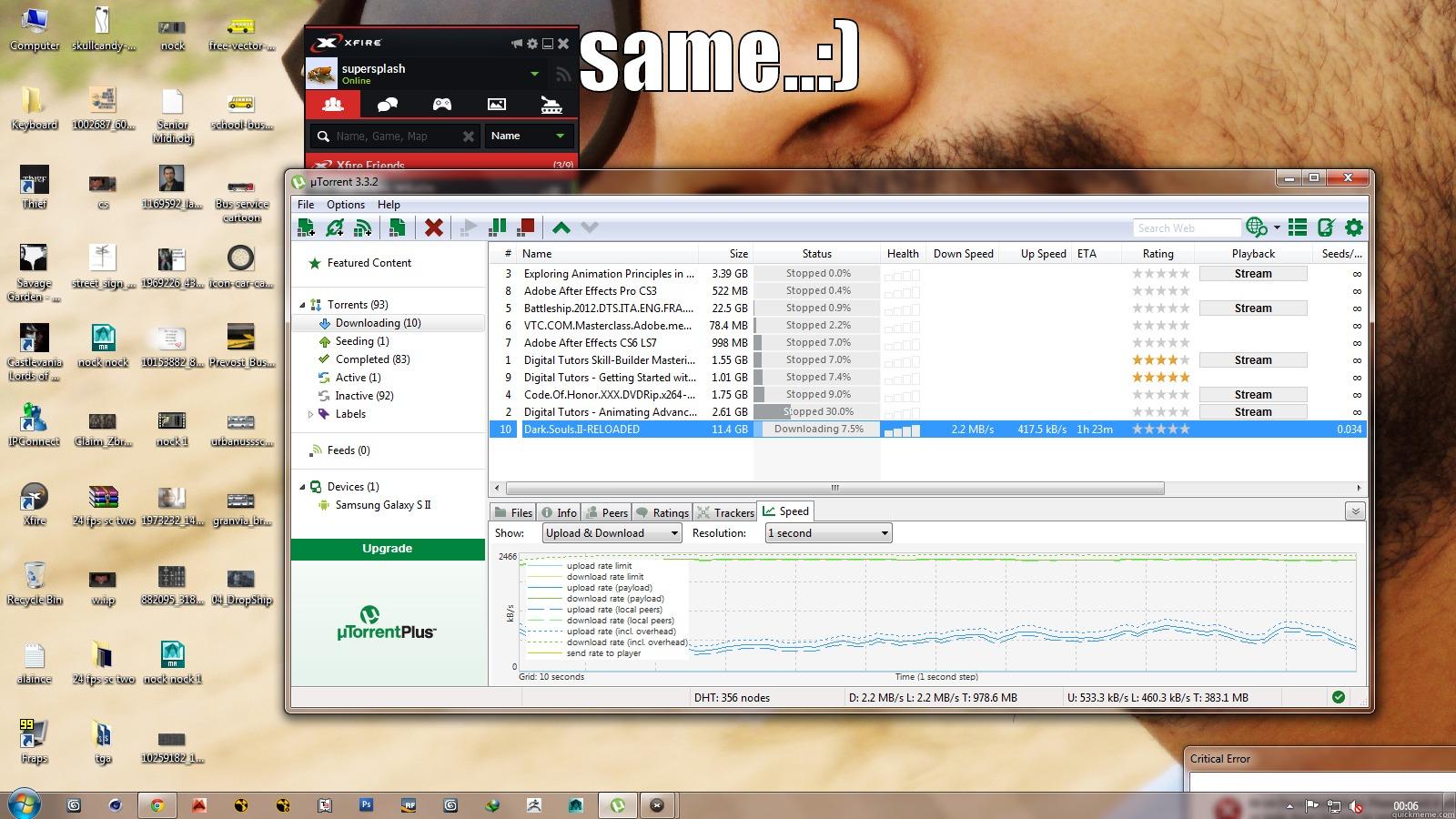
Task: Open Xfire Friends tab icon
Action: [x=333, y=104]
